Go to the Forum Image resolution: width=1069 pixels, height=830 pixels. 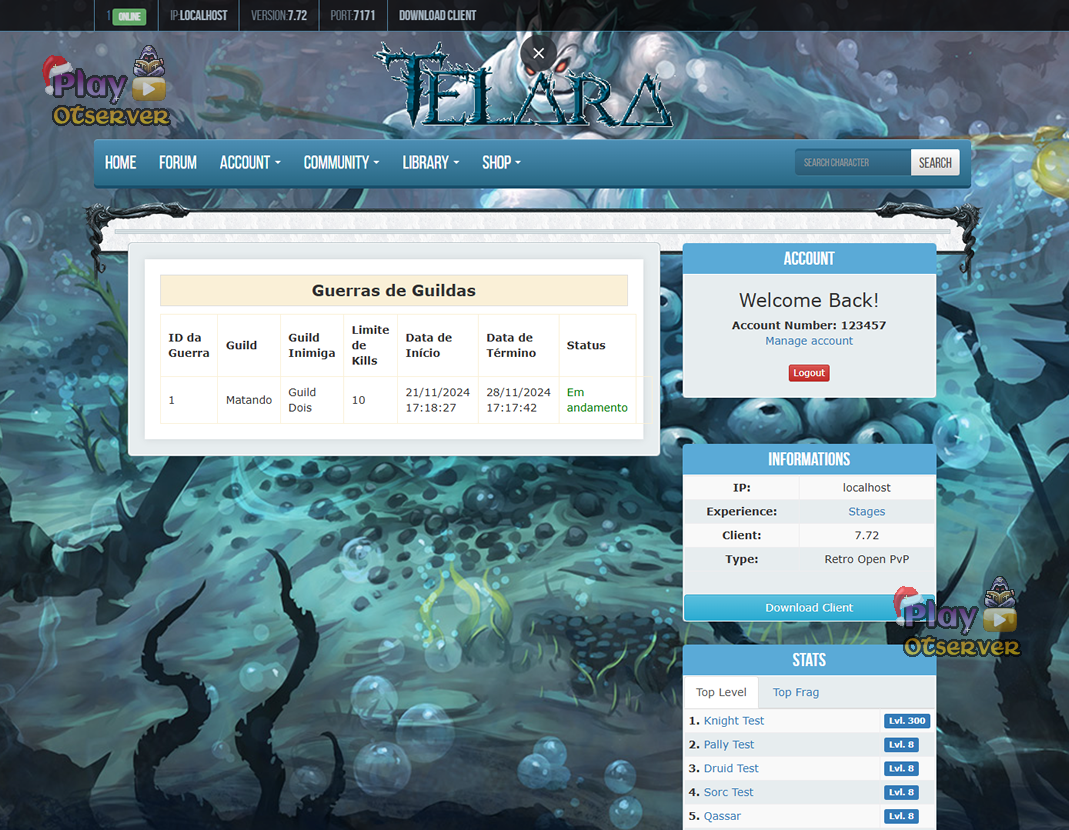(x=178, y=163)
